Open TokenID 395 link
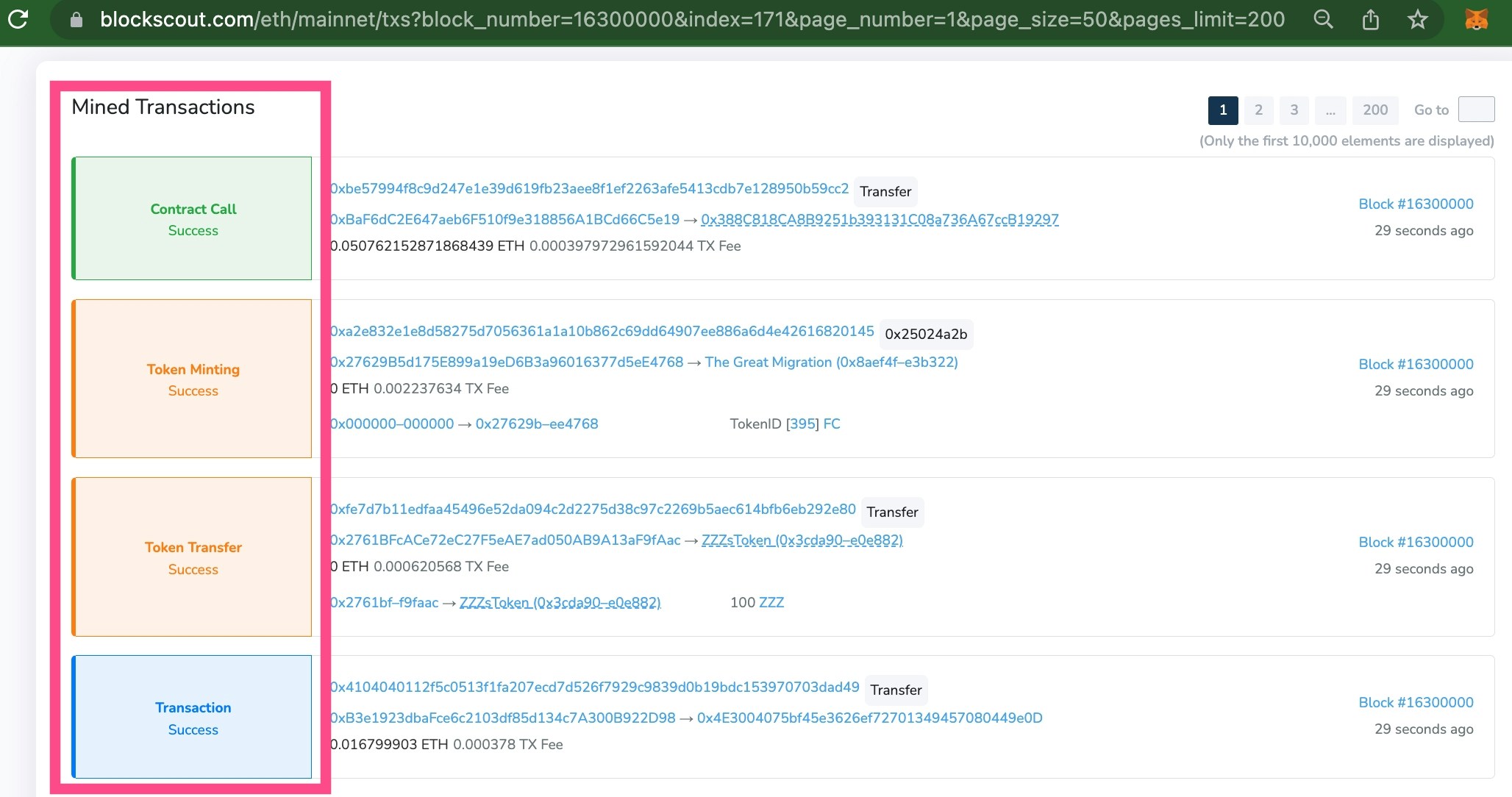 [802, 424]
